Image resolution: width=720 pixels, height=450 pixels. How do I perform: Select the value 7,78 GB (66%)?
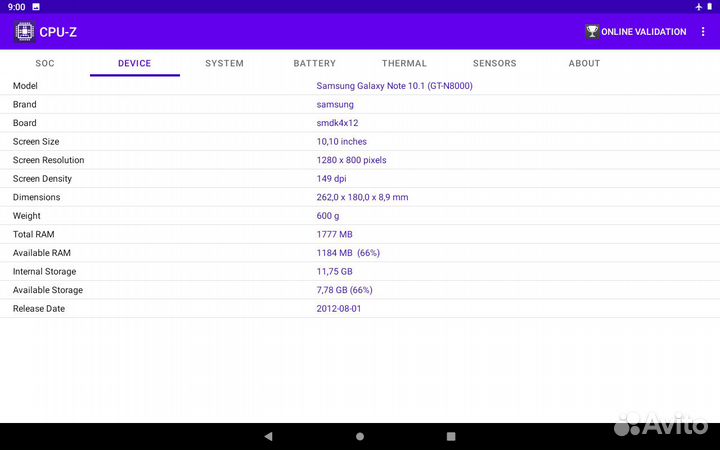click(344, 290)
